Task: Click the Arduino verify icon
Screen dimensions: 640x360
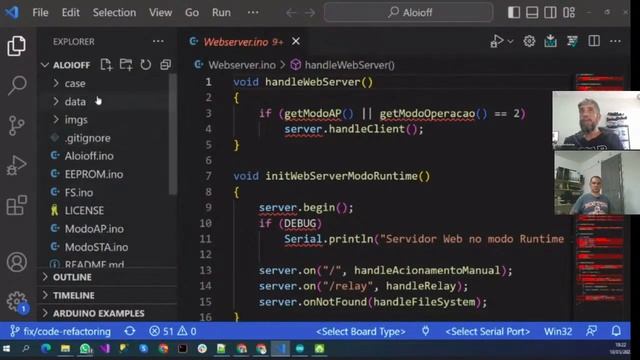Action: coord(572,41)
